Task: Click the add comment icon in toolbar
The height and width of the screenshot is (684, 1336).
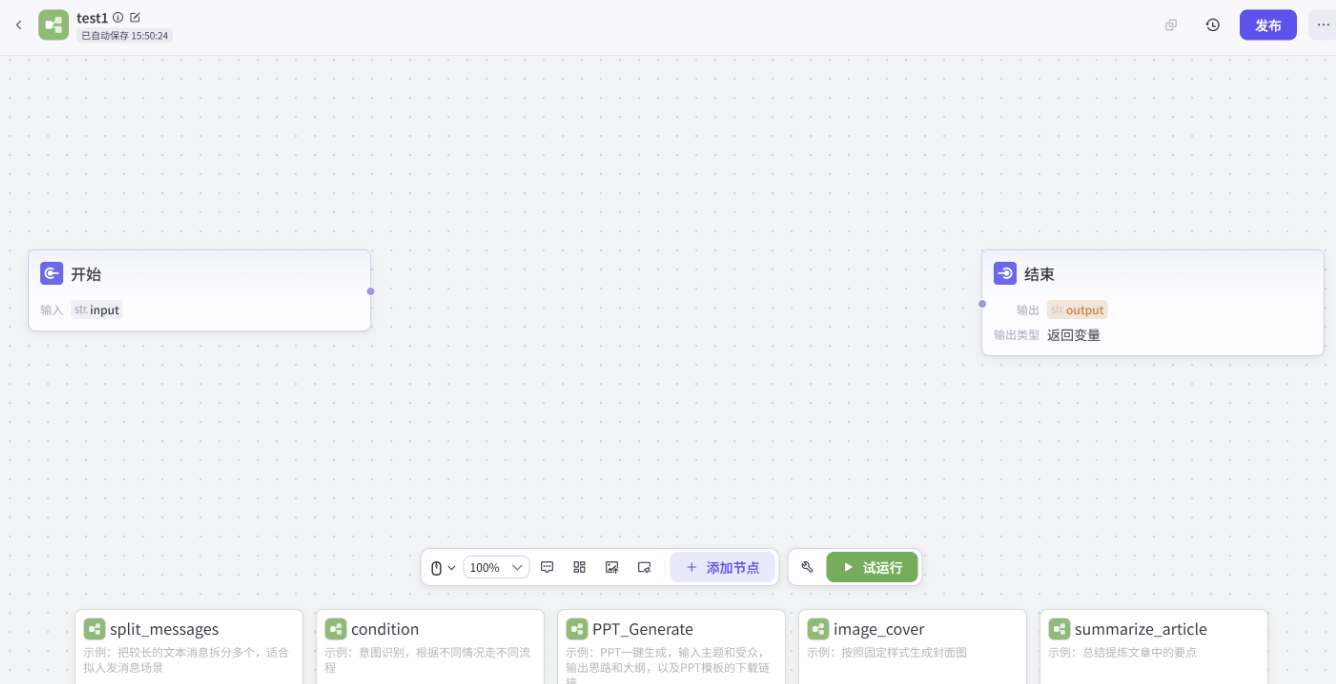Action: tap(547, 567)
